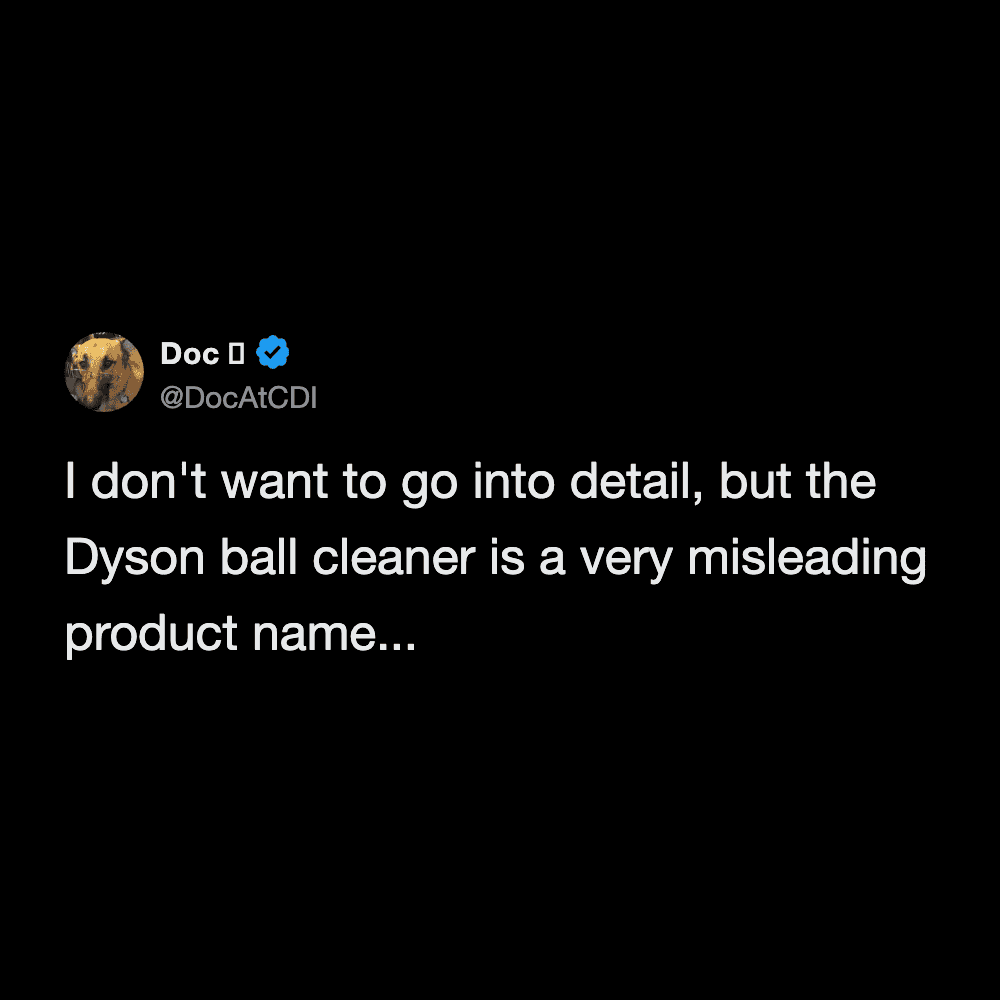Click the emoji placeholder box after Doc

click(x=237, y=353)
